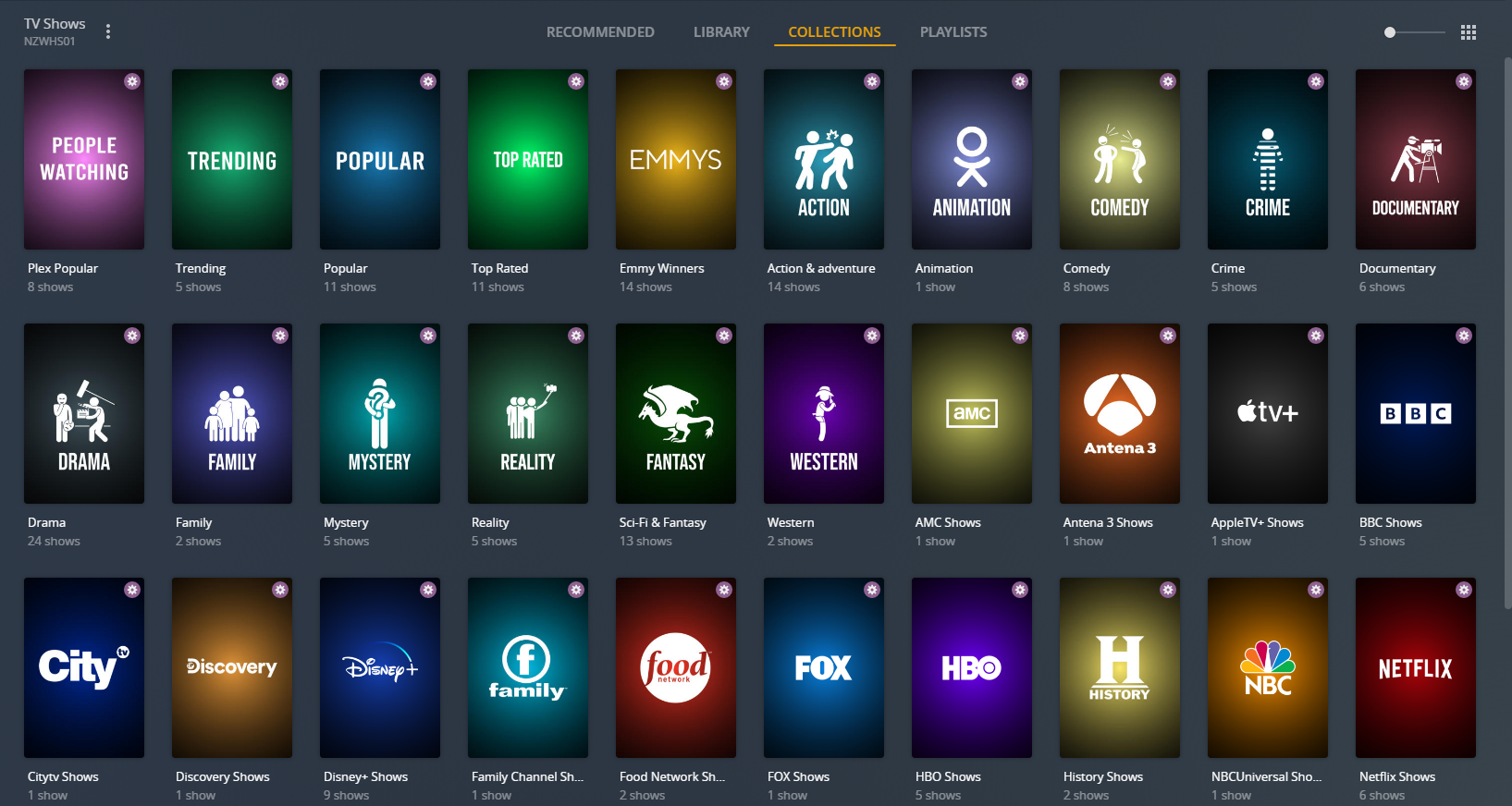Click the badge icon on the Drama poster

coord(132,336)
